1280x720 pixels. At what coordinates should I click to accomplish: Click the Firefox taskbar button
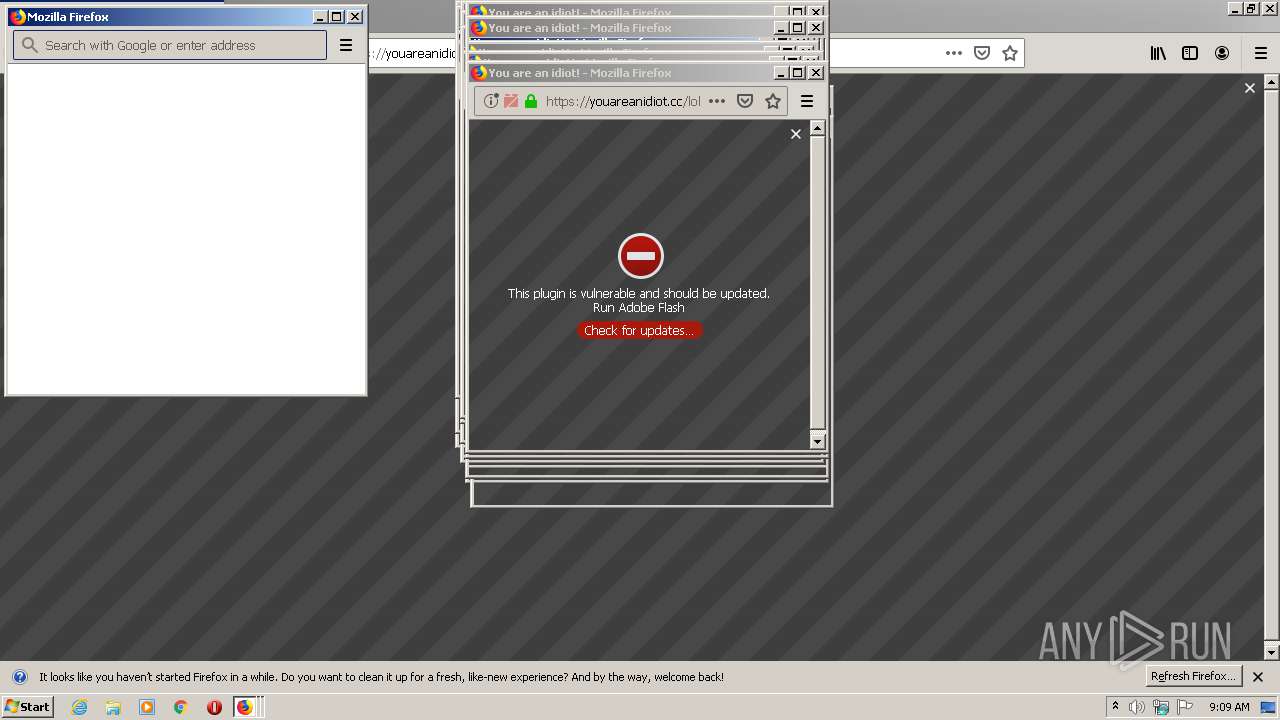(246, 707)
